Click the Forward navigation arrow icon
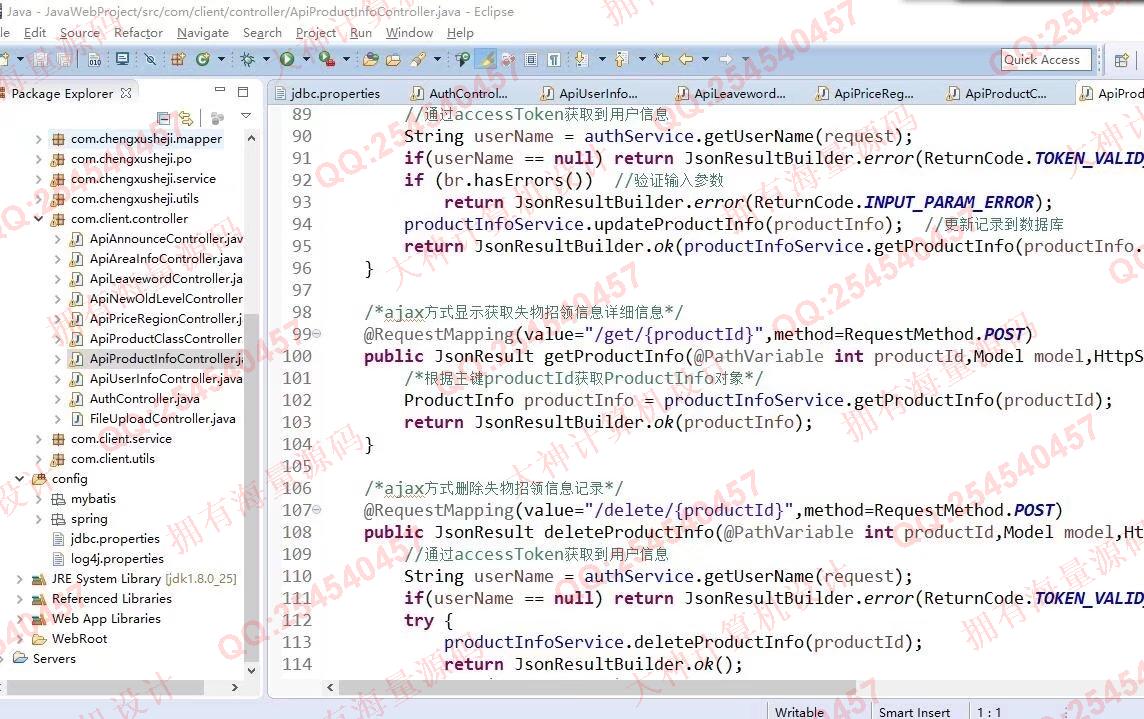The image size is (1144, 719). (x=726, y=59)
